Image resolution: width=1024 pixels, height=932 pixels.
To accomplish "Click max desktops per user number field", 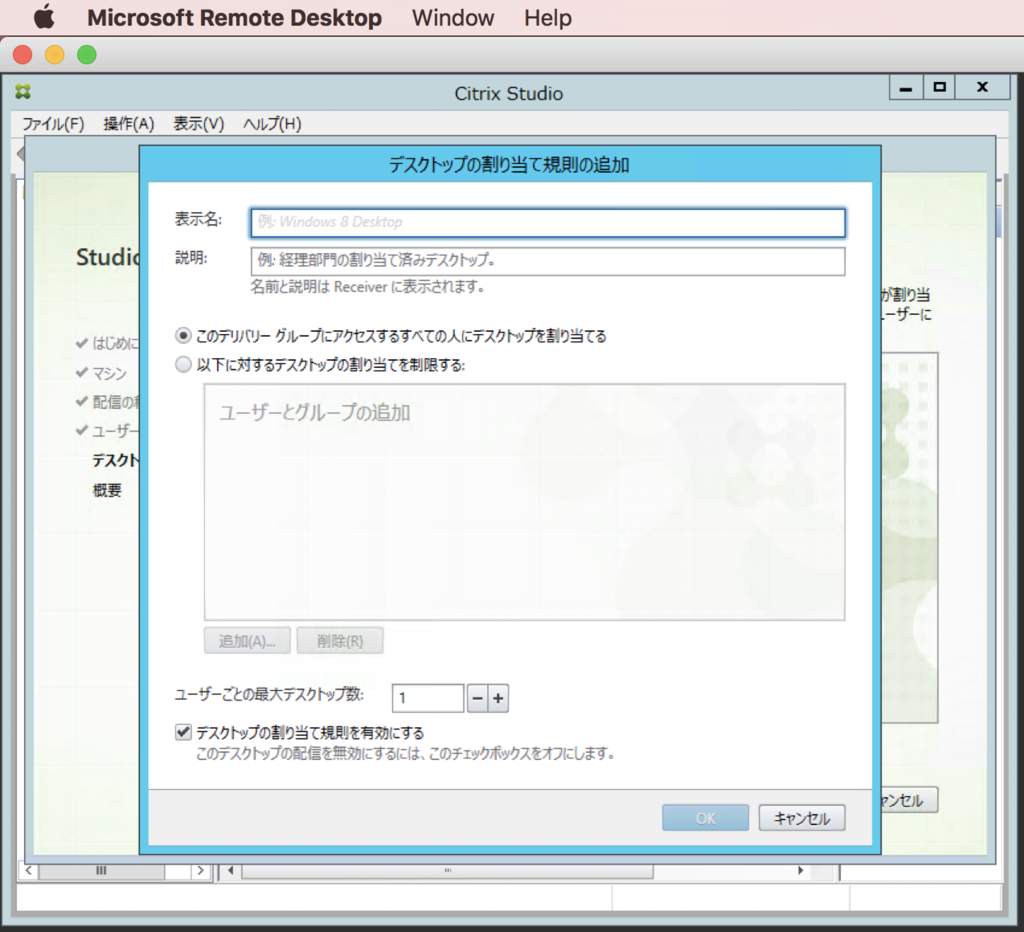I will coord(428,698).
